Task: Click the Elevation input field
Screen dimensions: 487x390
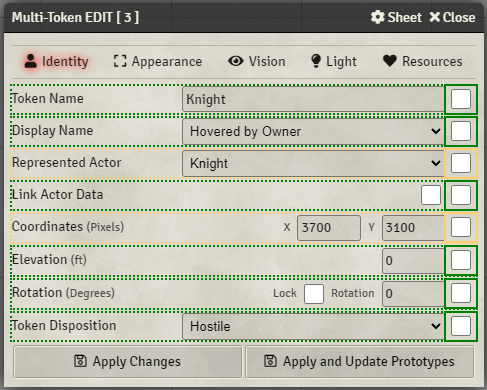Action: 413,261
